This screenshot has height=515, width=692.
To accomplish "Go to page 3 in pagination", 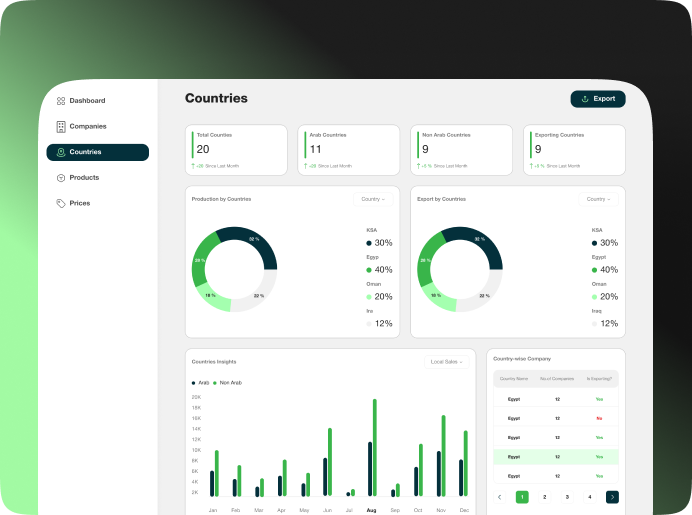I will (567, 497).
